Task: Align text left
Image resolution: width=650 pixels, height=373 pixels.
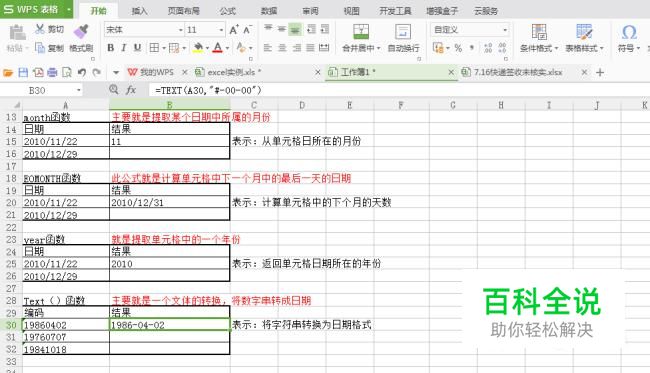Action: [268, 48]
